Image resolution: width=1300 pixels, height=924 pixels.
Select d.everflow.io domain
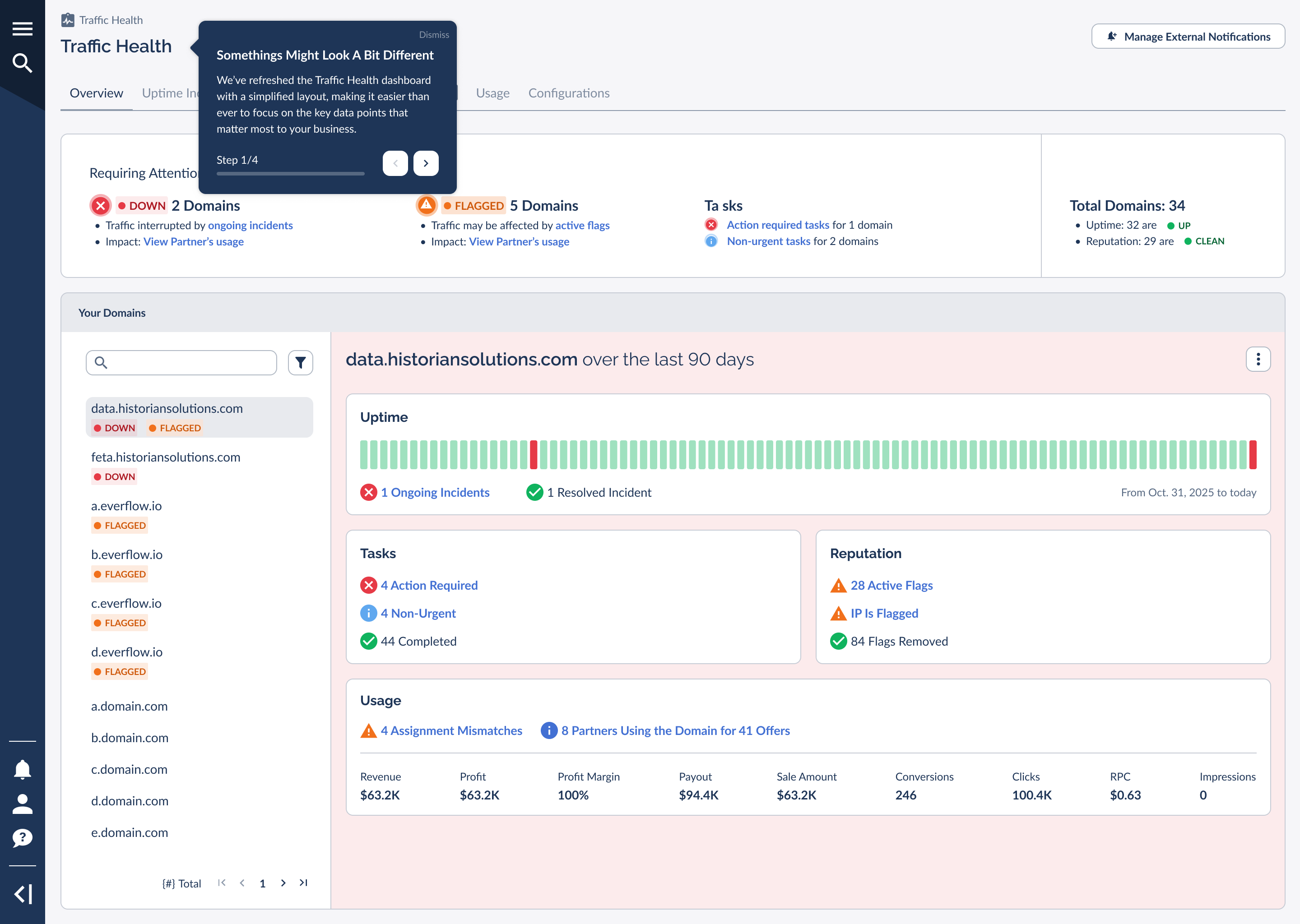[x=199, y=661]
